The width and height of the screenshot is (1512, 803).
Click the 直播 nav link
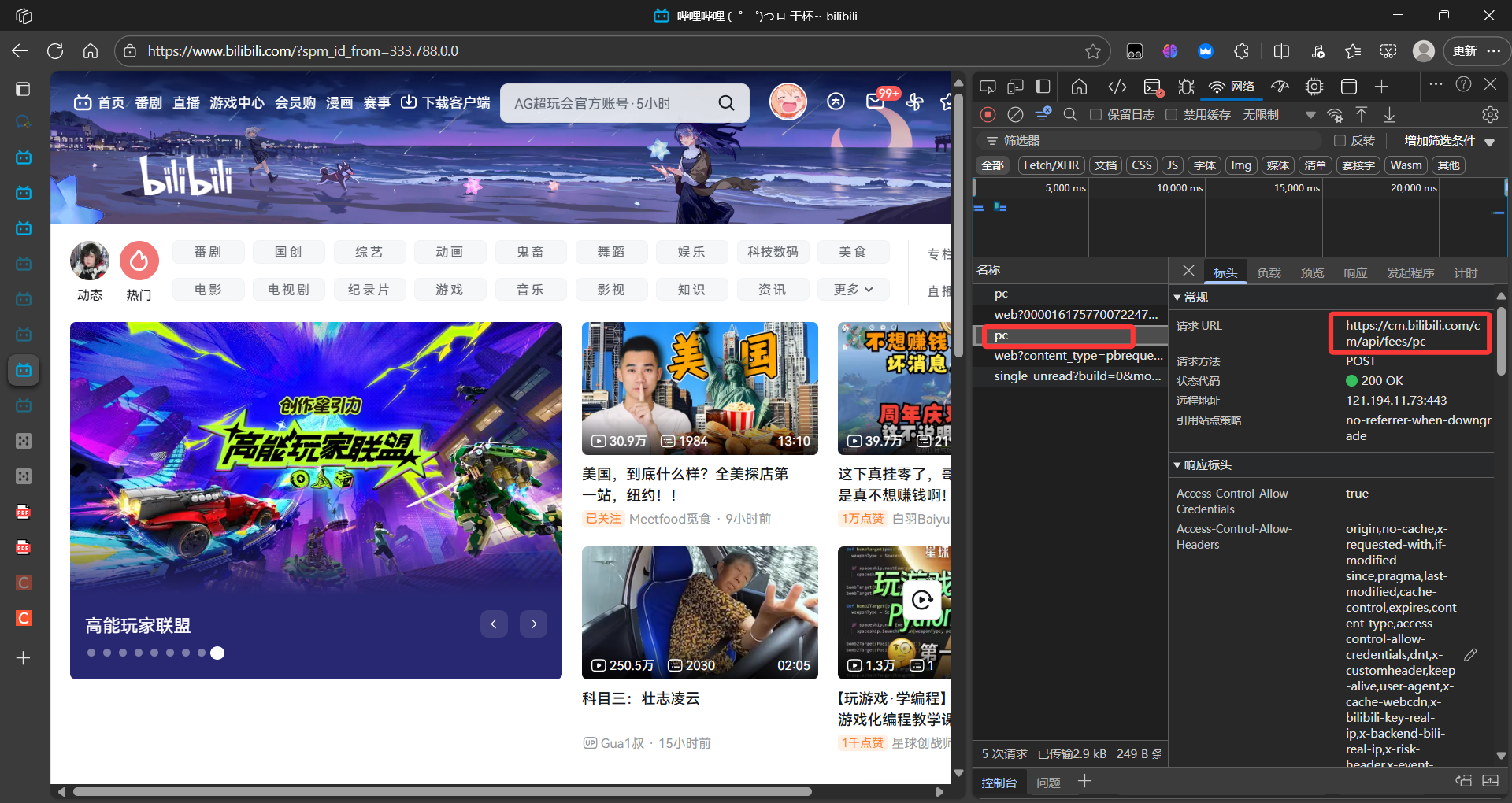(187, 103)
